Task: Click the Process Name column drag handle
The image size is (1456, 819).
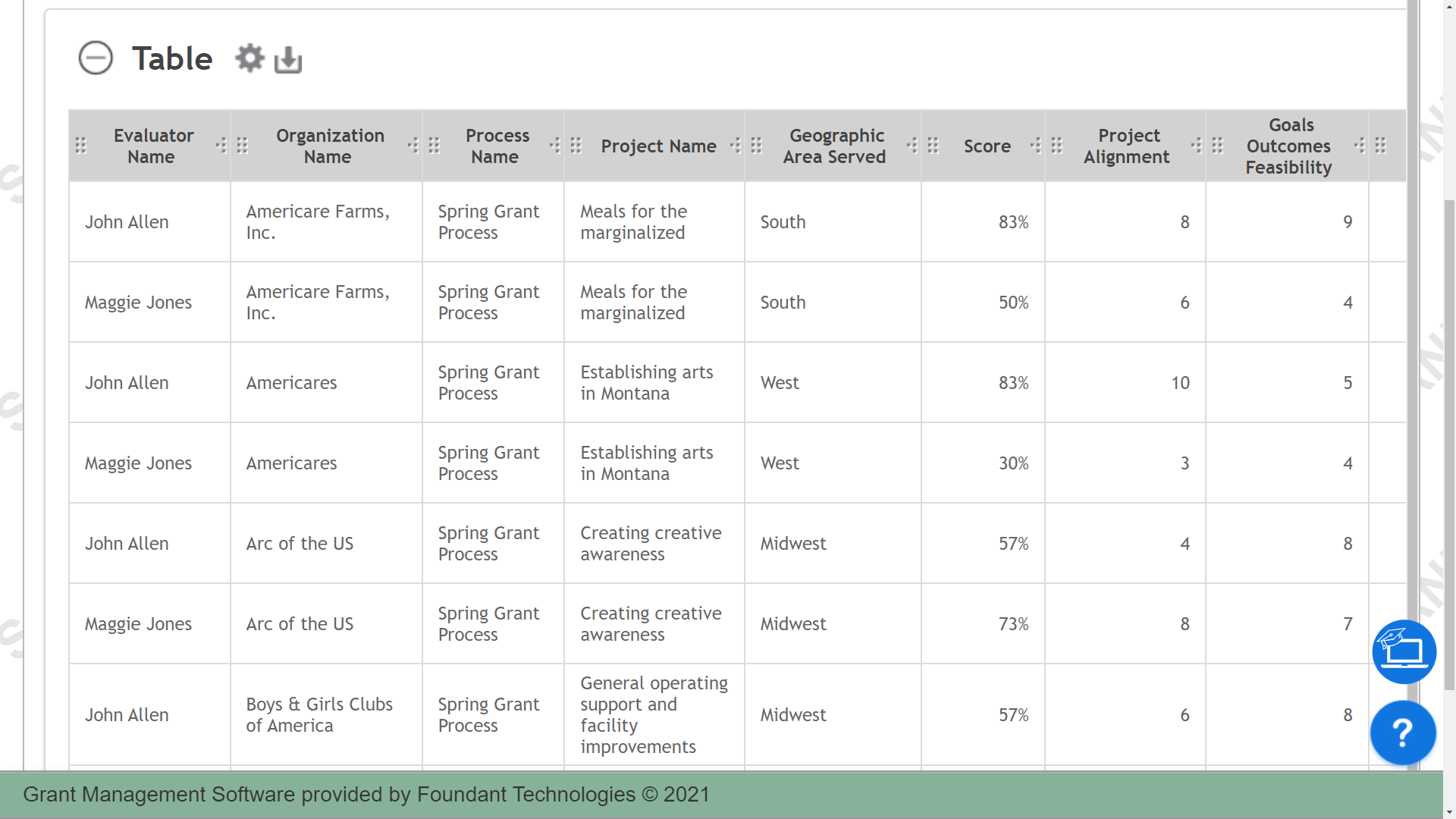Action: (x=435, y=146)
